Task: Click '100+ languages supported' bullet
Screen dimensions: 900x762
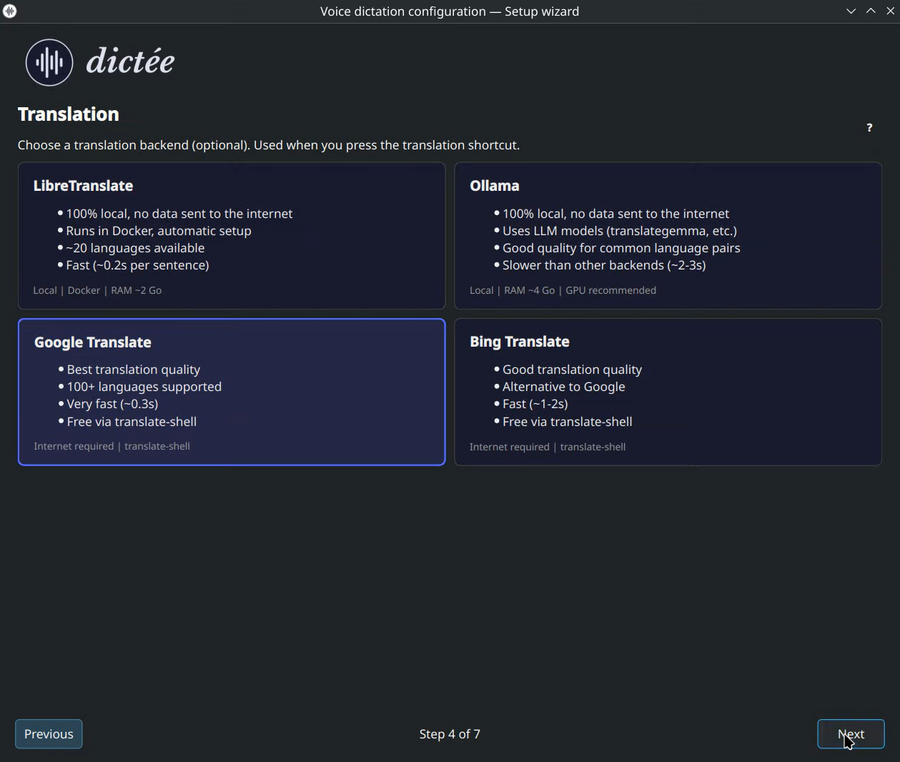Action: click(144, 387)
